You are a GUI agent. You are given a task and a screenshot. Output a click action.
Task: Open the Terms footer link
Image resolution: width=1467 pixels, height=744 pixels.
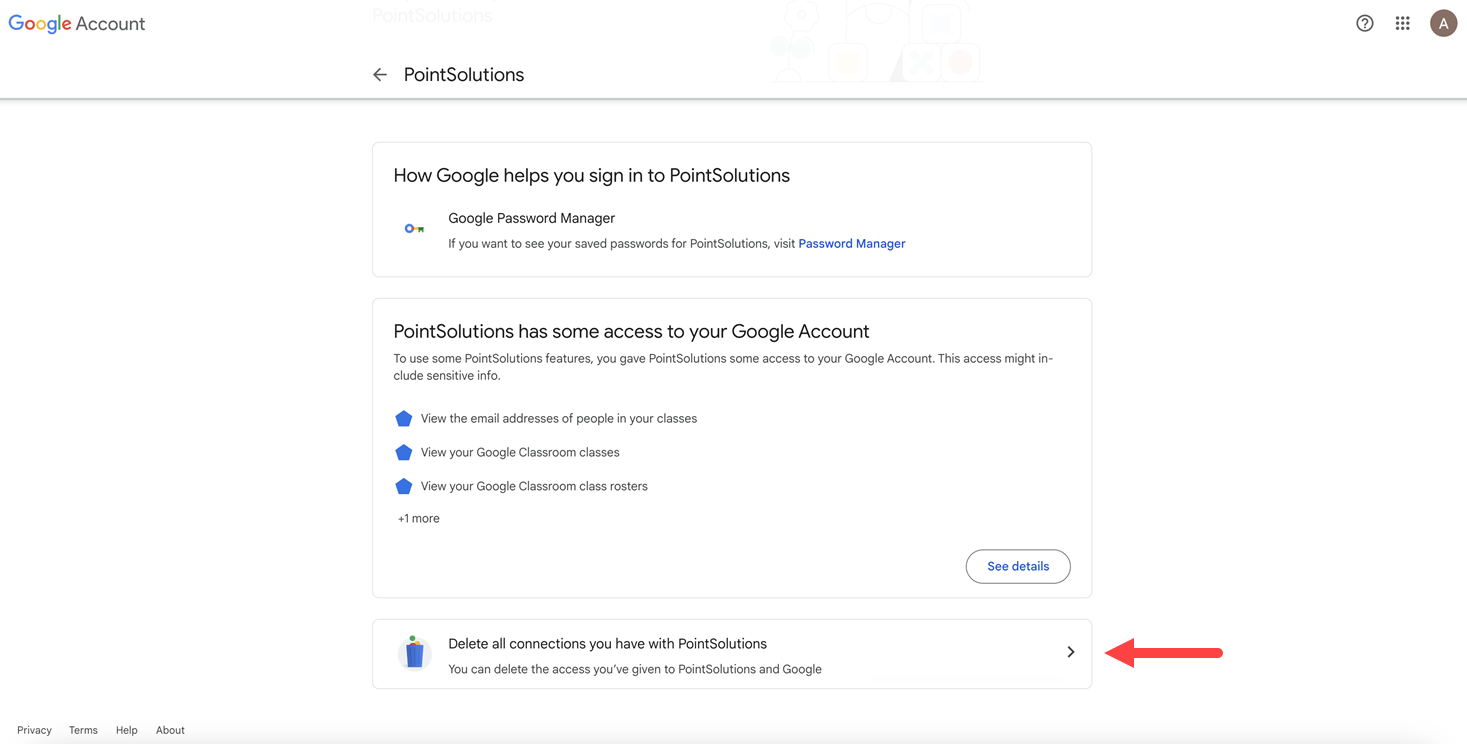tap(83, 730)
